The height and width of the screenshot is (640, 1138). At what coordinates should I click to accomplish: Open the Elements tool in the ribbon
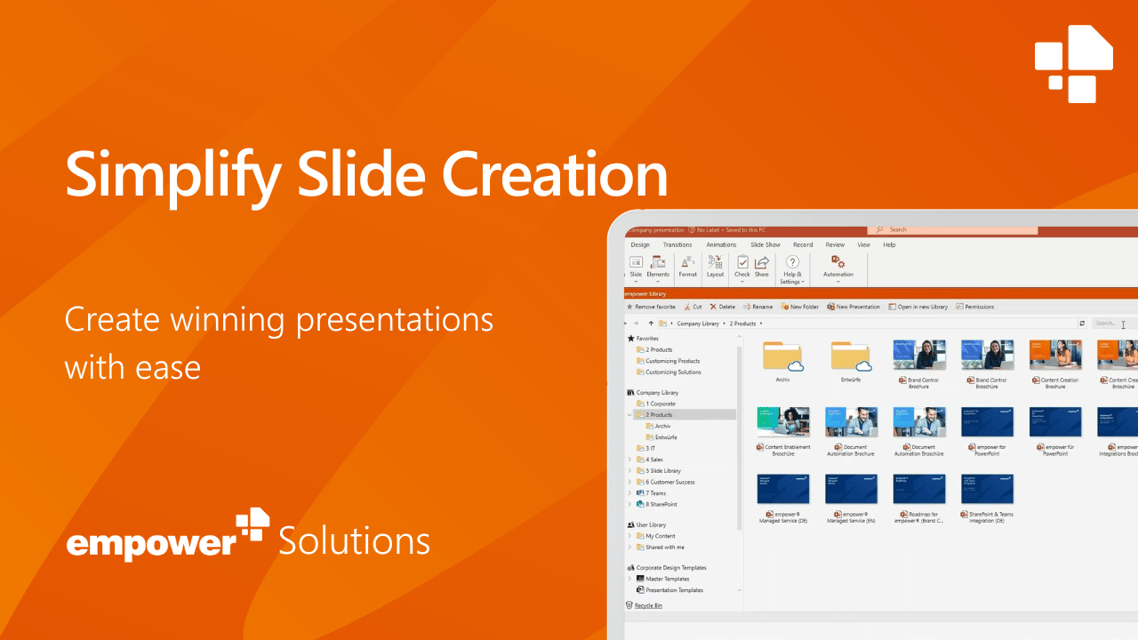pyautogui.click(x=658, y=267)
